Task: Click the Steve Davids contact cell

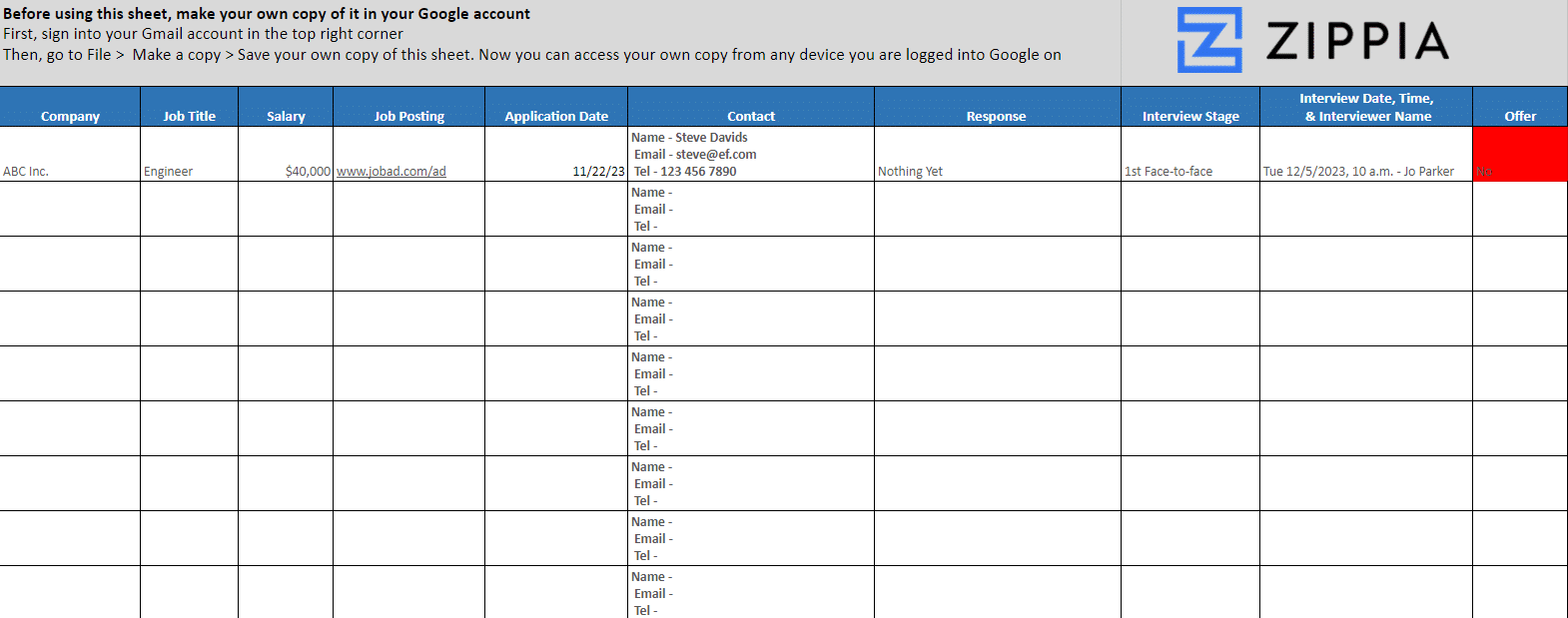Action: coord(750,154)
